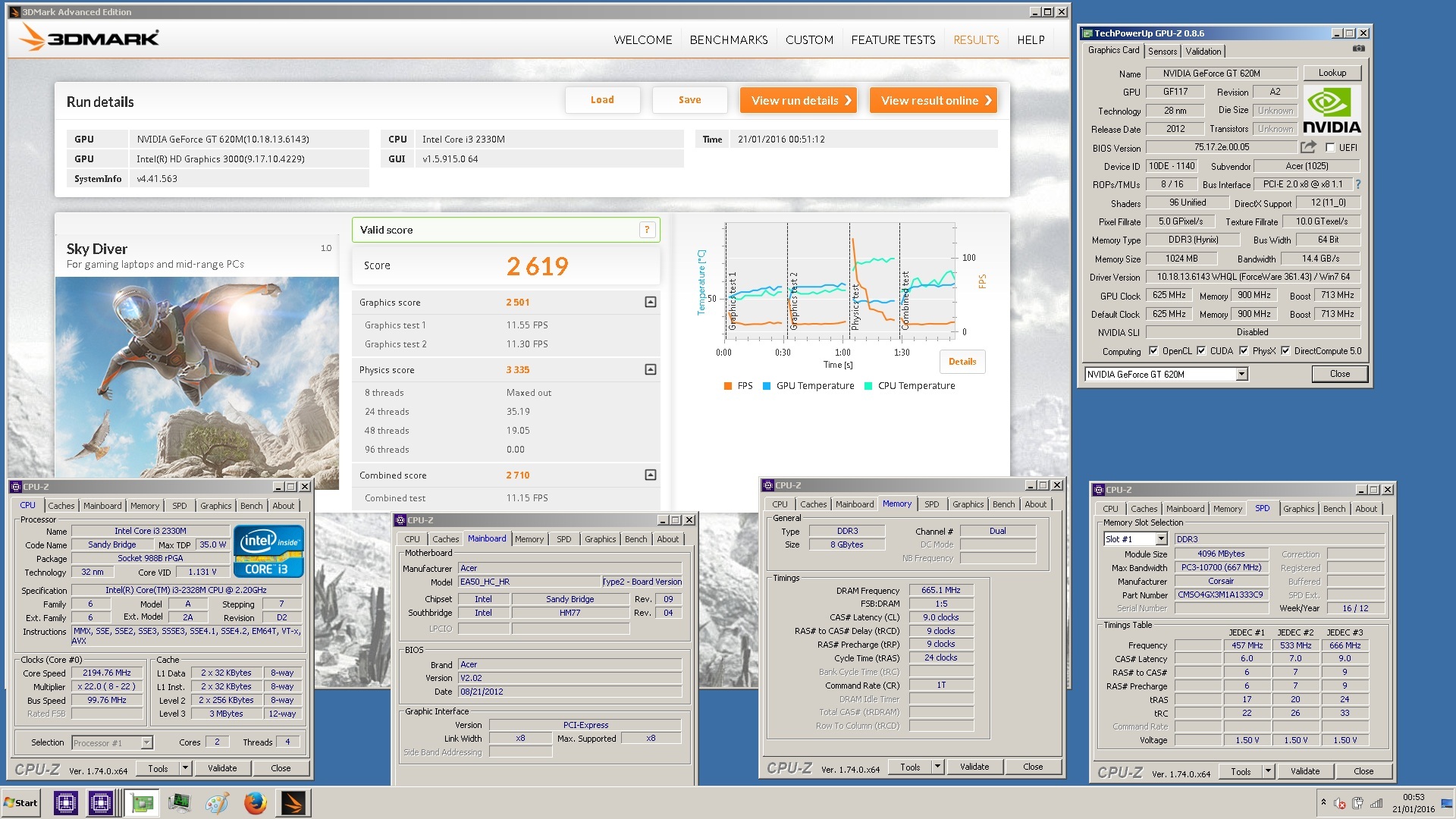The height and width of the screenshot is (819, 1456).
Task: Click the GPU-Z BIOS export share icon
Action: pos(1309,147)
